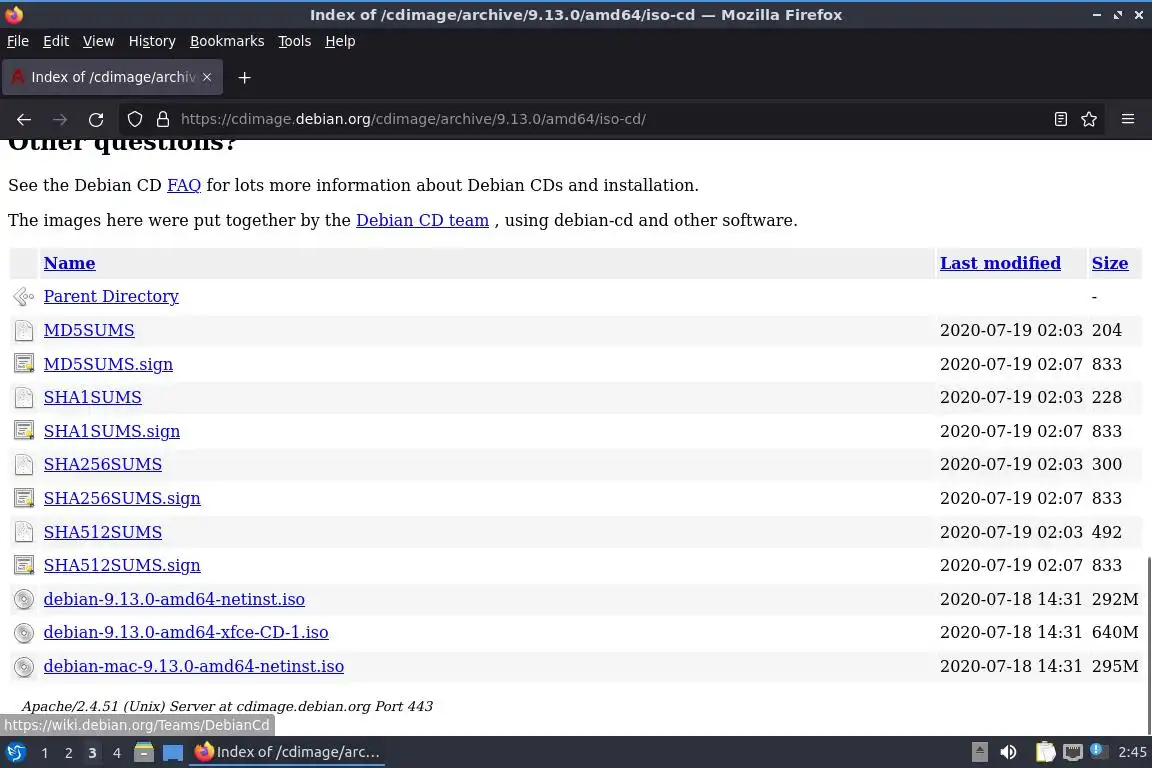Click the URL address bar
Viewport: 1152px width, 768px height.
pyautogui.click(x=610, y=119)
